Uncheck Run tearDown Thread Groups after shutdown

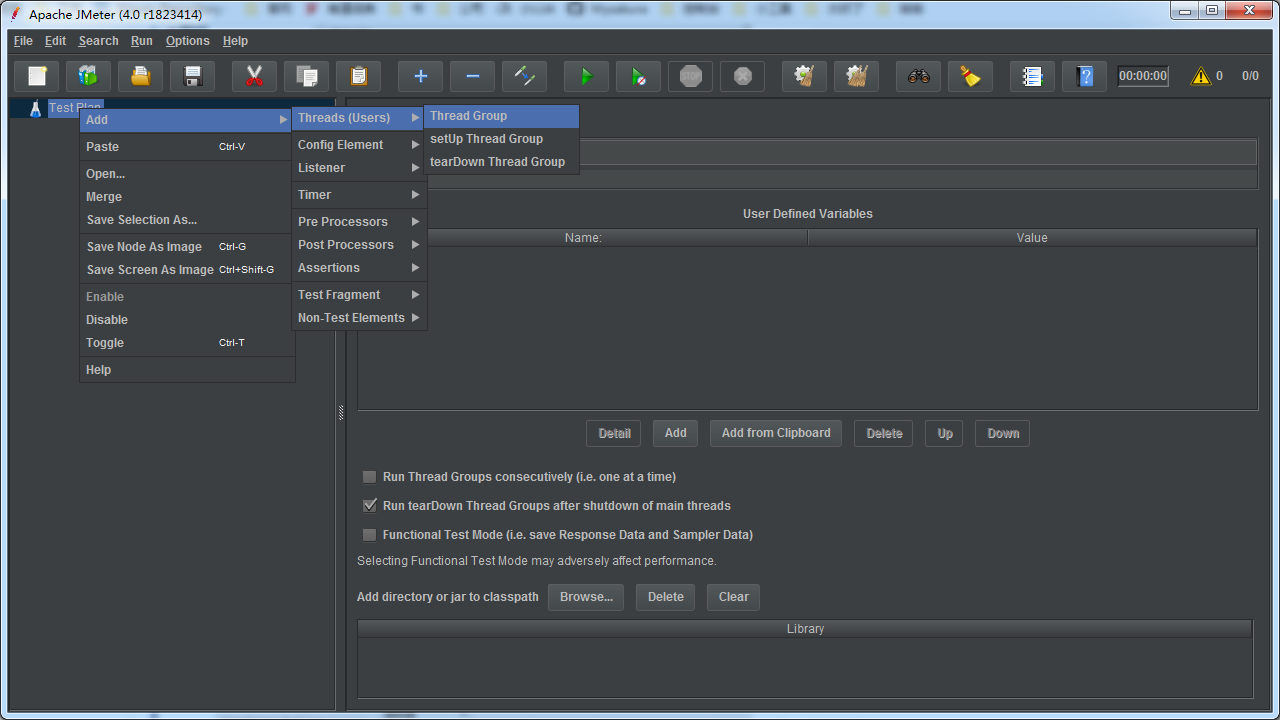(x=370, y=506)
